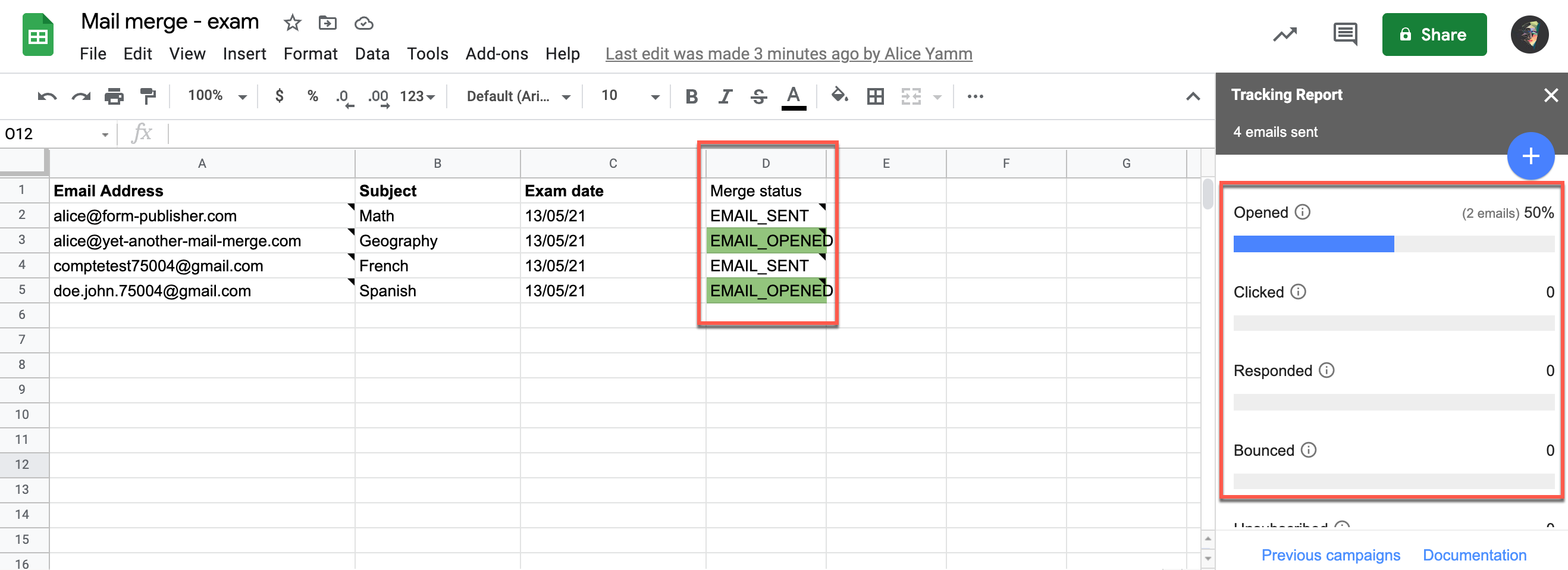Apply currency format to the selection
Screen dimensions: 1568x570
pyautogui.click(x=280, y=96)
